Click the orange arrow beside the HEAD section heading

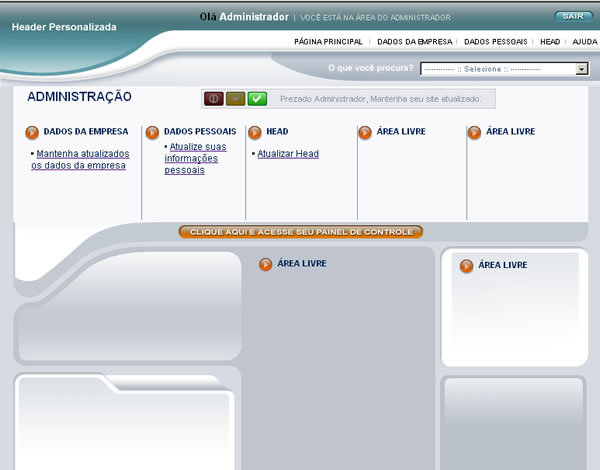pyautogui.click(x=255, y=132)
